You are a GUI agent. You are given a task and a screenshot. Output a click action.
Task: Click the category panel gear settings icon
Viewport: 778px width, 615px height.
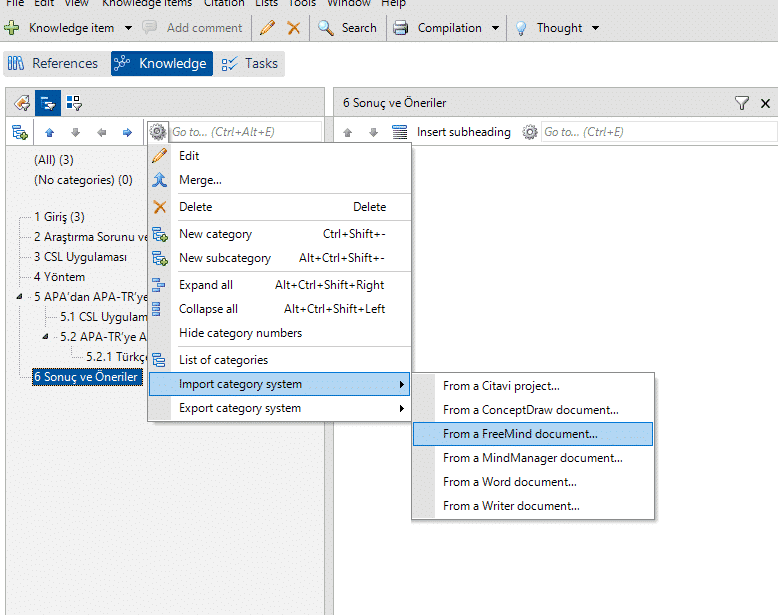pyautogui.click(x=158, y=132)
